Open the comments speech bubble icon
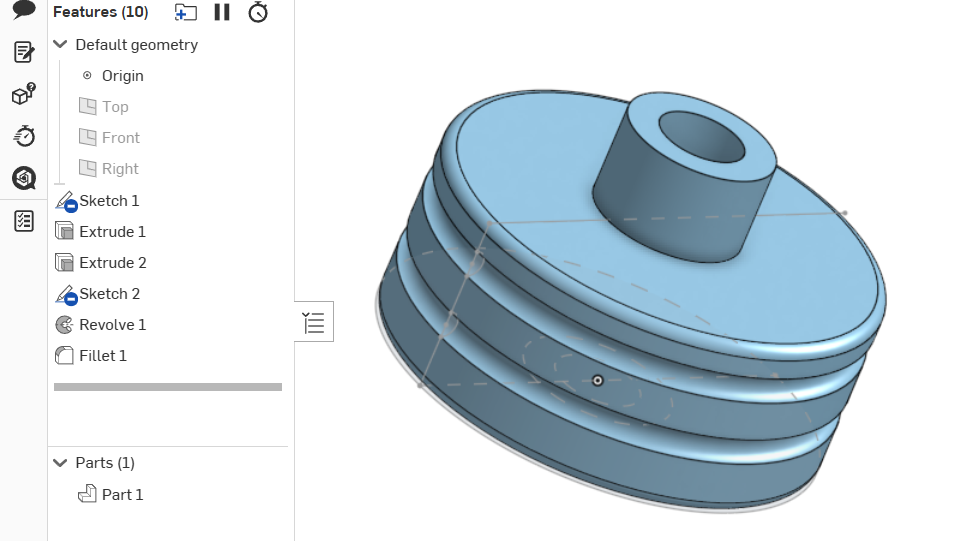The image size is (959, 541). 24,9
